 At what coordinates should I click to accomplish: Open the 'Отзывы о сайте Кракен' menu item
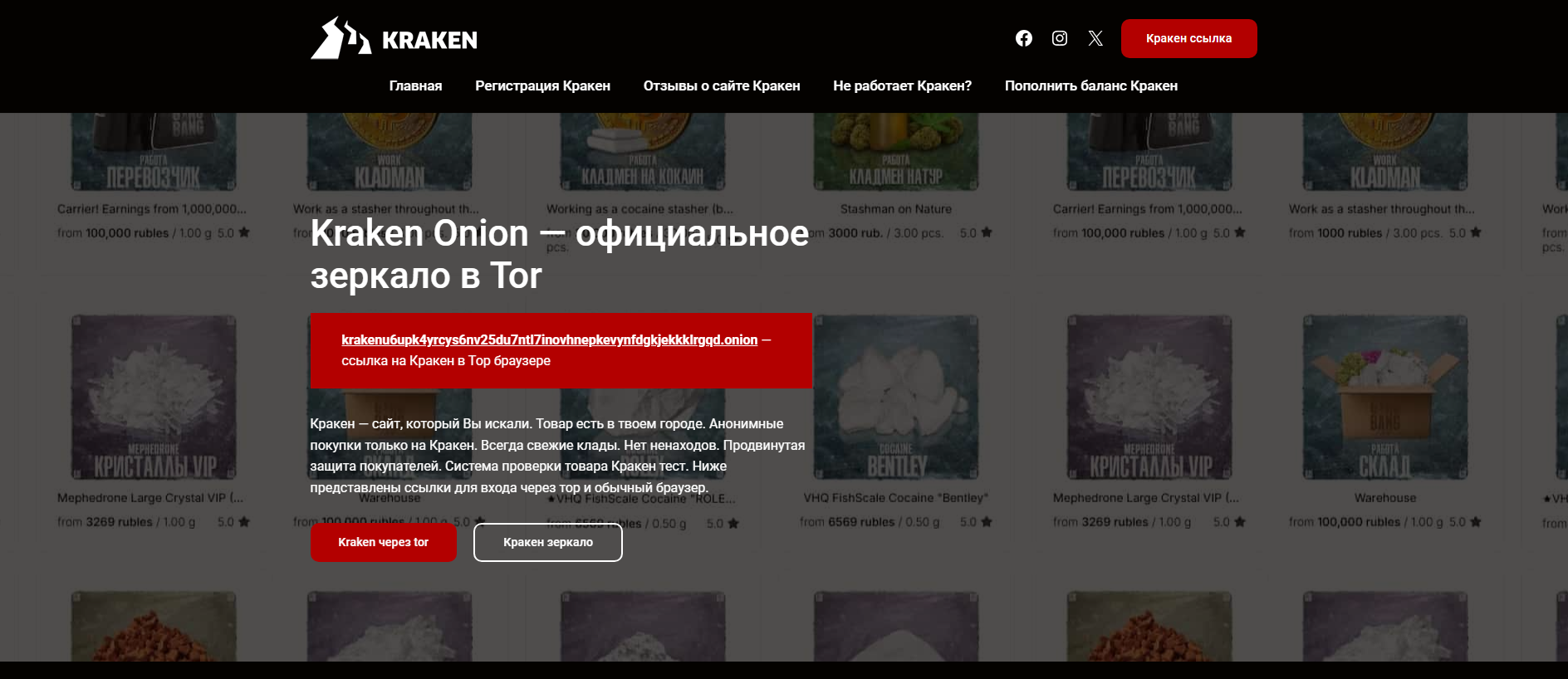(x=722, y=85)
